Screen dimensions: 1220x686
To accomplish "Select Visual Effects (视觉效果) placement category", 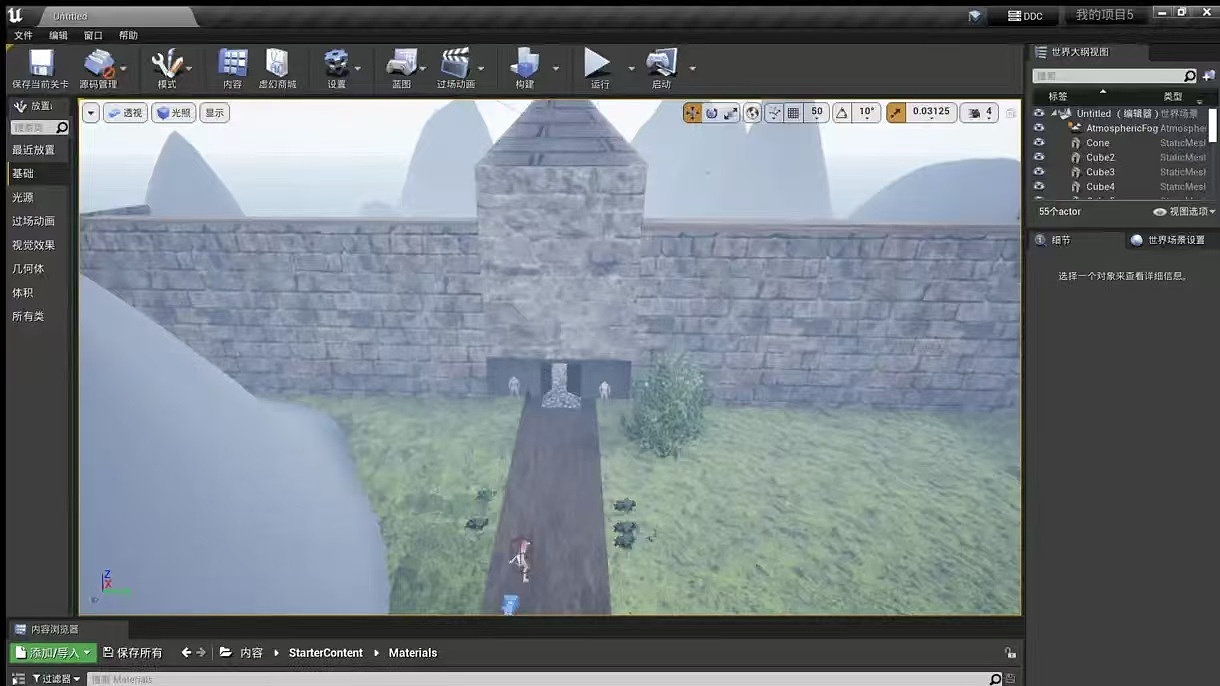I will pyautogui.click(x=38, y=245).
